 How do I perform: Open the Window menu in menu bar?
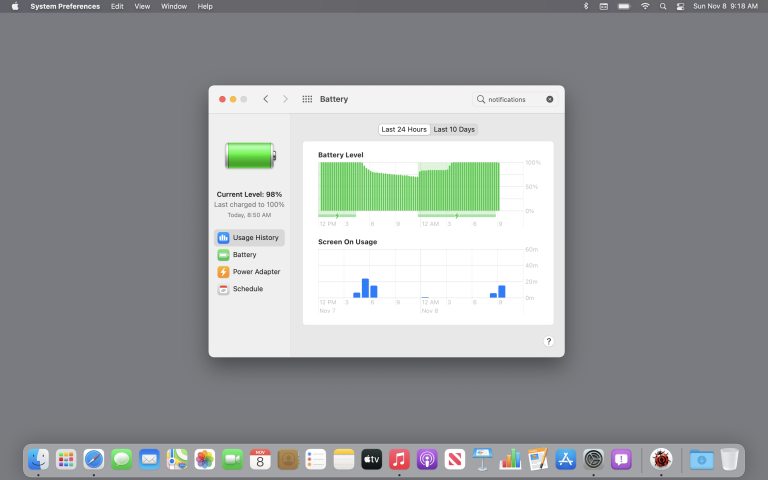174,6
